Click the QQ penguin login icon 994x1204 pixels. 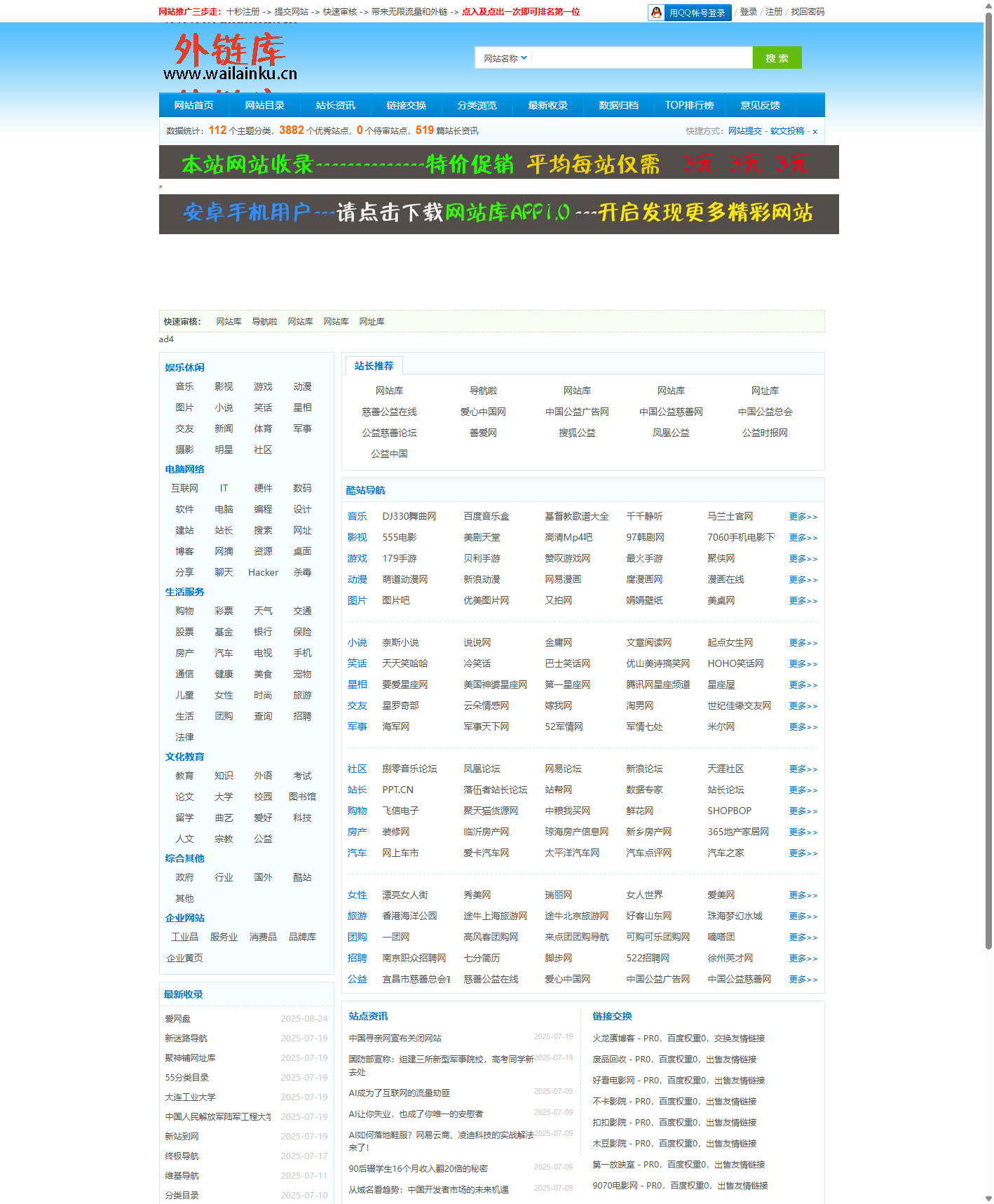pyautogui.click(x=656, y=13)
